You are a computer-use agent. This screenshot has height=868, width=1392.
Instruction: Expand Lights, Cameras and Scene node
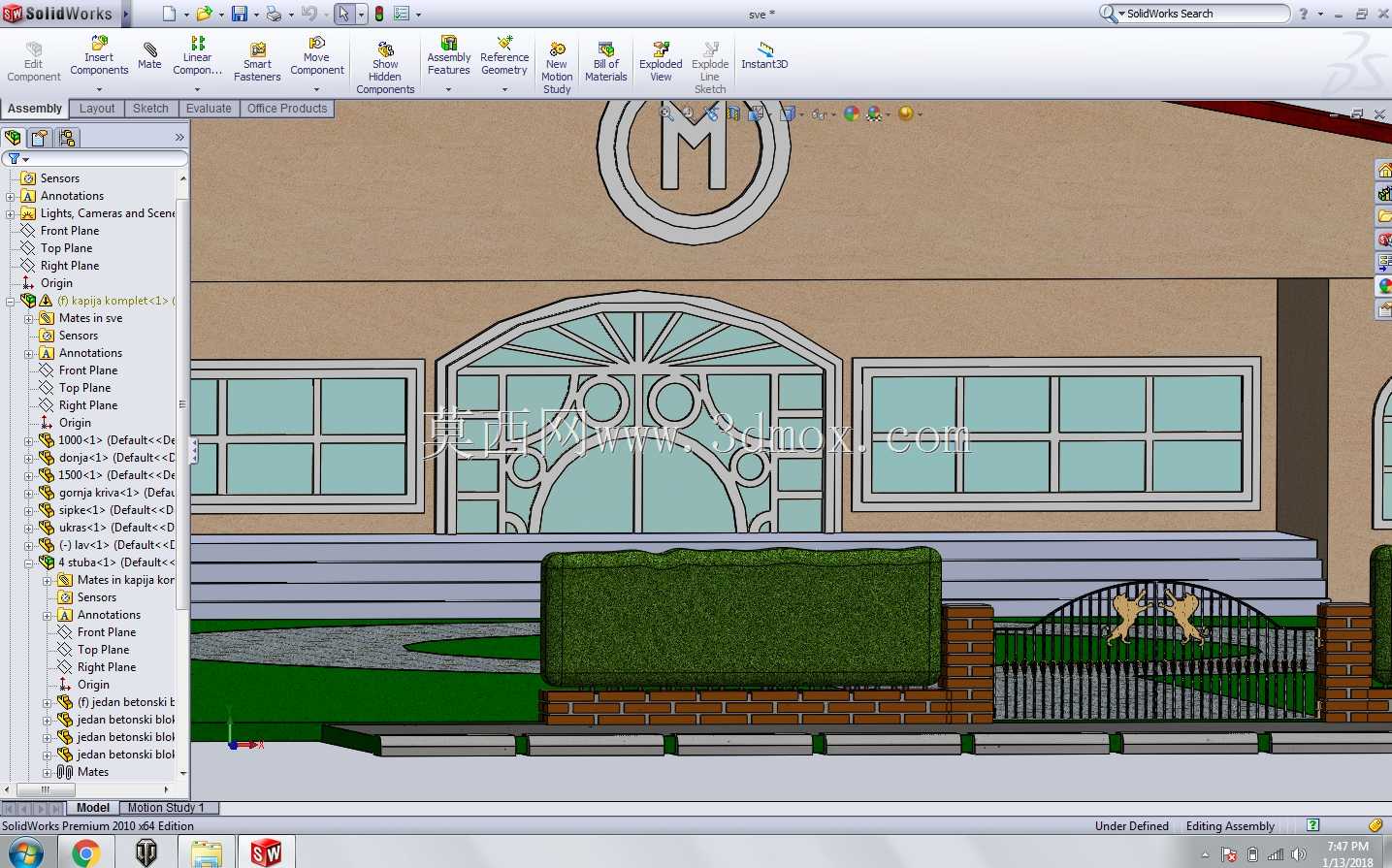[11, 213]
